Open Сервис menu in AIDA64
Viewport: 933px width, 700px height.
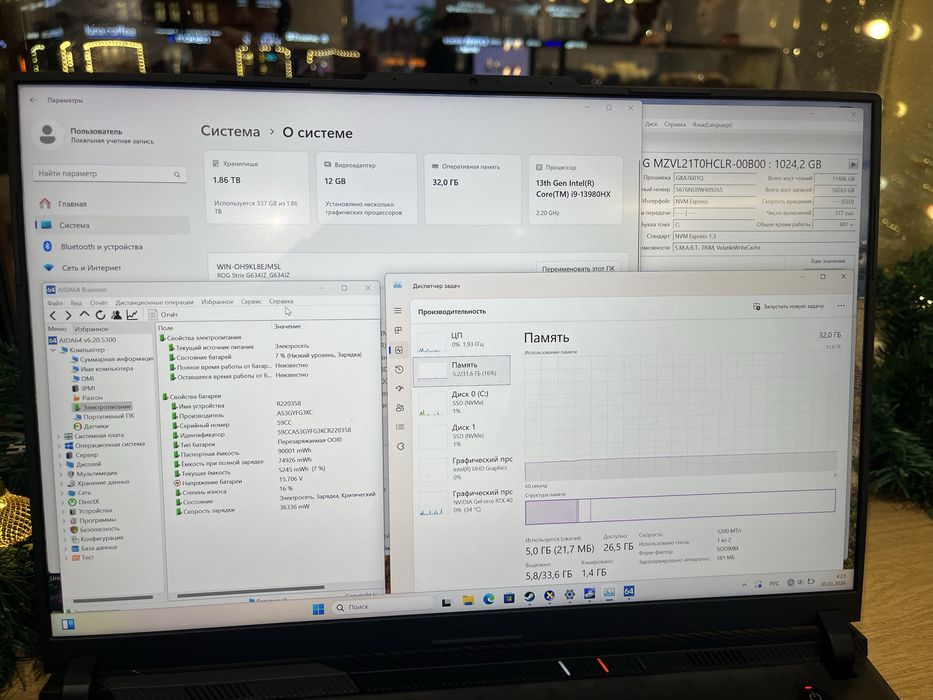251,301
